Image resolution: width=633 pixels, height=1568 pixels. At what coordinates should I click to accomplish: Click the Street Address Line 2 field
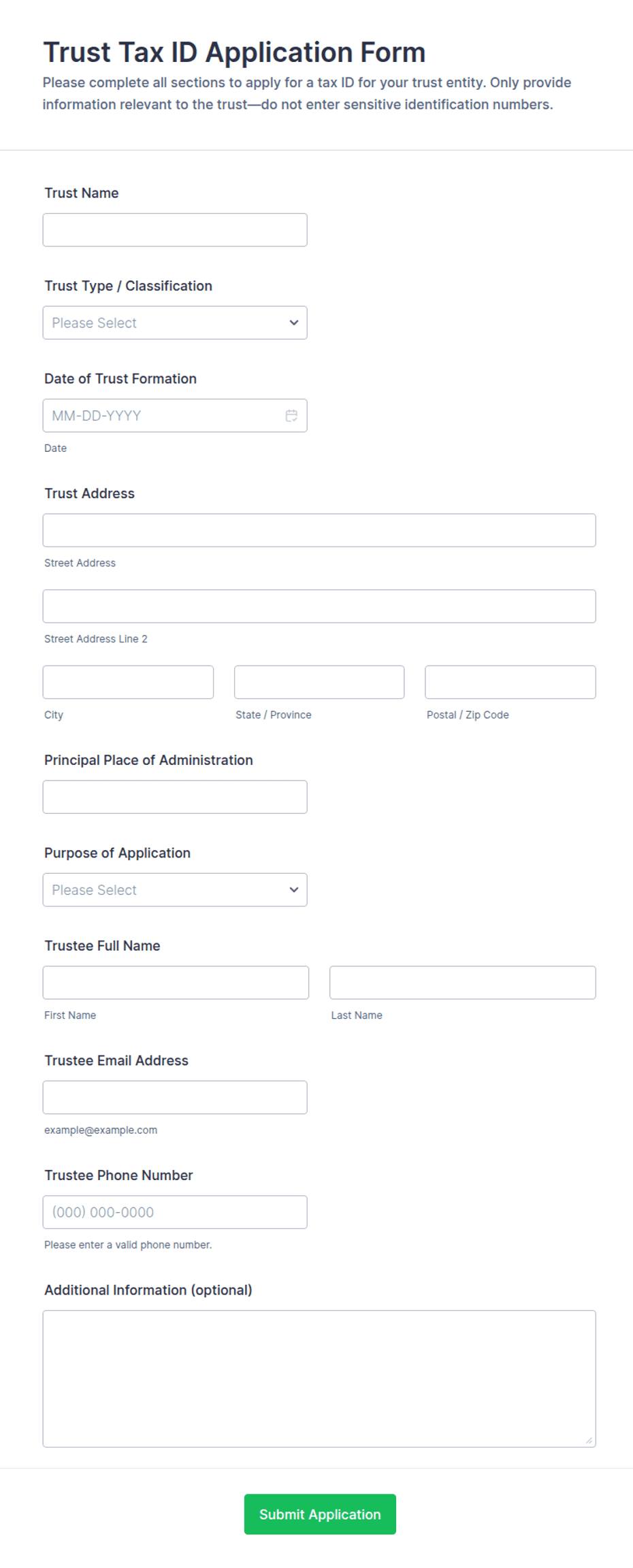[x=319, y=606]
